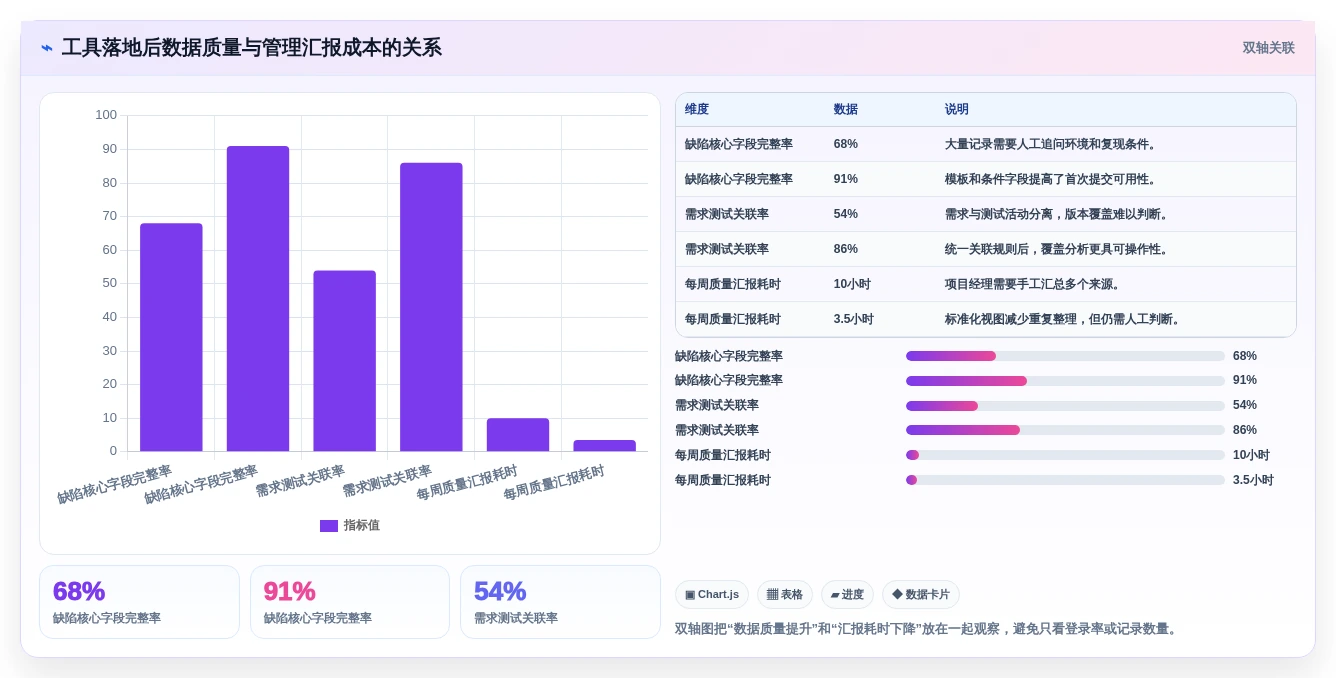Image resolution: width=1336 pixels, height=678 pixels.
Task: Toggle the 指标值 legend color swatch
Action: [x=329, y=525]
